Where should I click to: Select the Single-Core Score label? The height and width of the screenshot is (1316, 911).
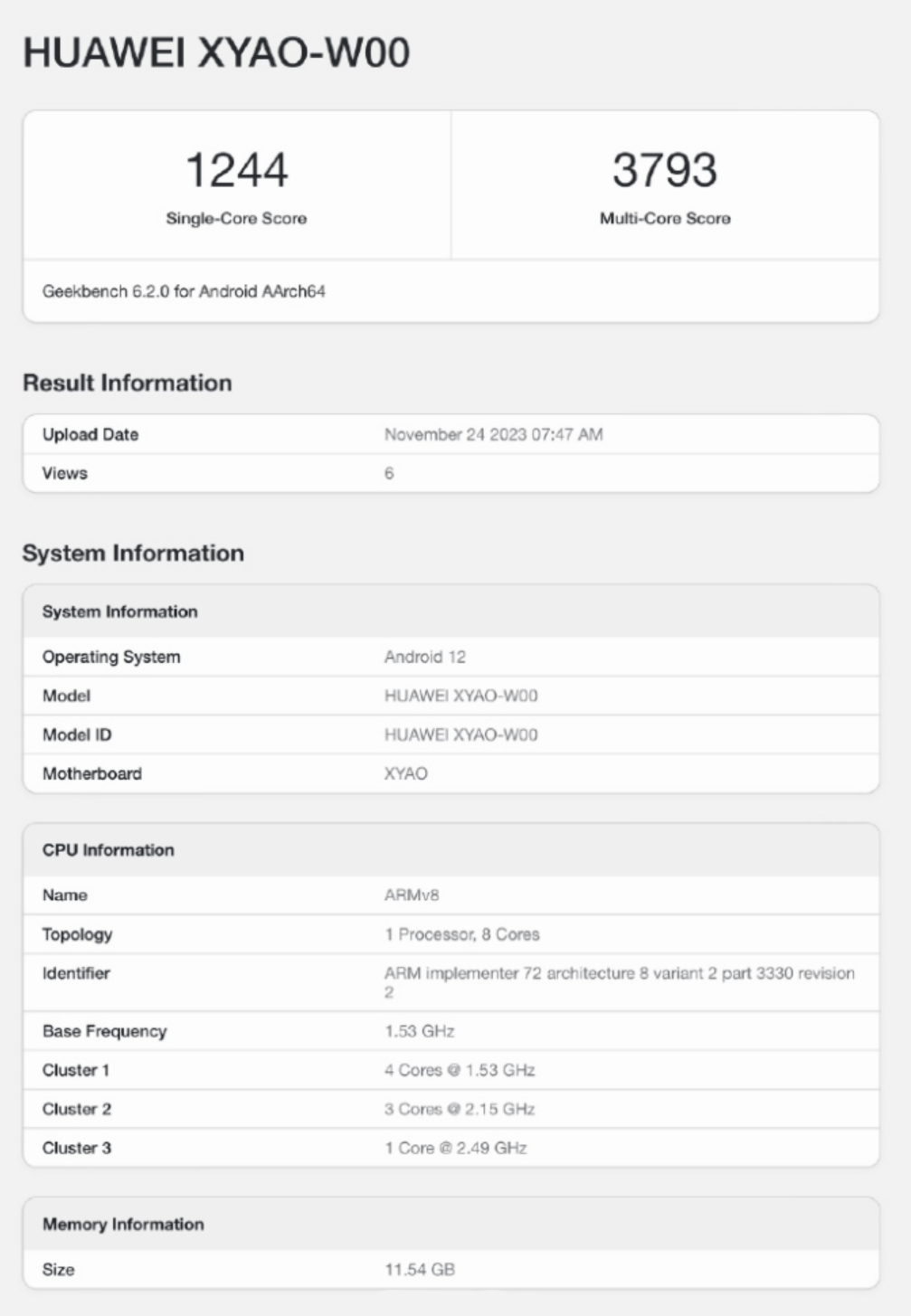pyautogui.click(x=236, y=218)
